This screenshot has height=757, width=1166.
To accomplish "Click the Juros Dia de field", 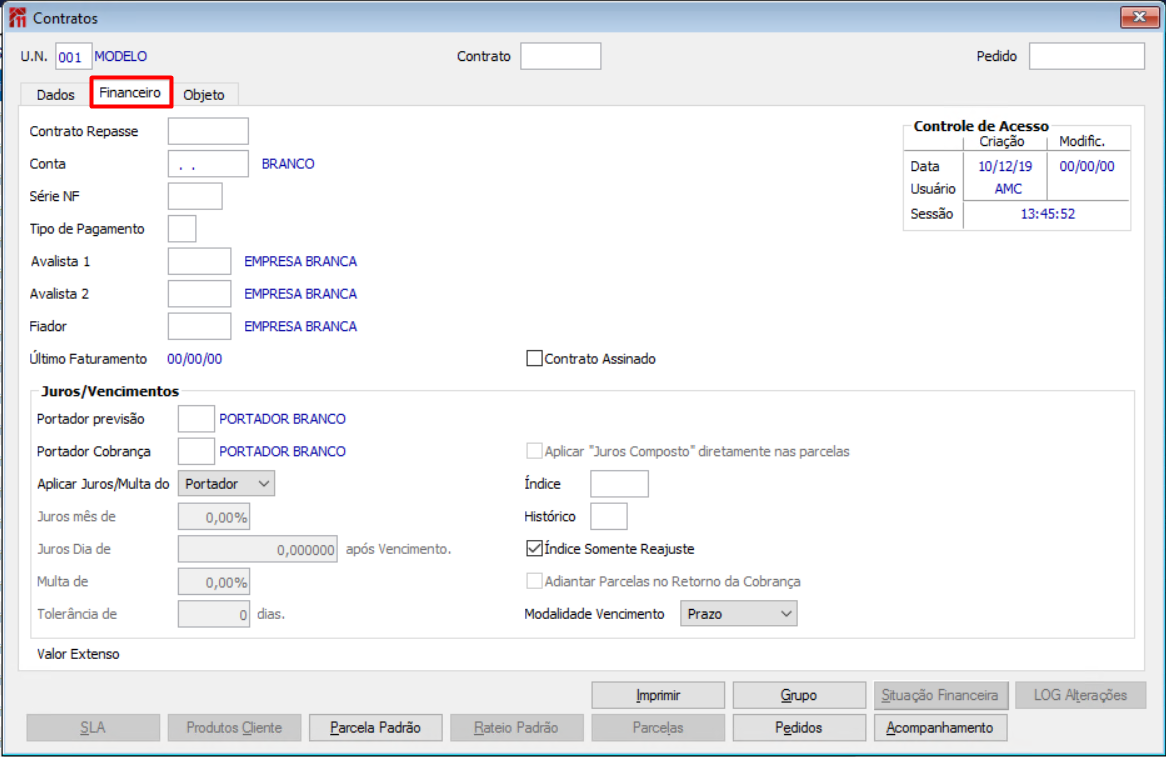I will (257, 549).
